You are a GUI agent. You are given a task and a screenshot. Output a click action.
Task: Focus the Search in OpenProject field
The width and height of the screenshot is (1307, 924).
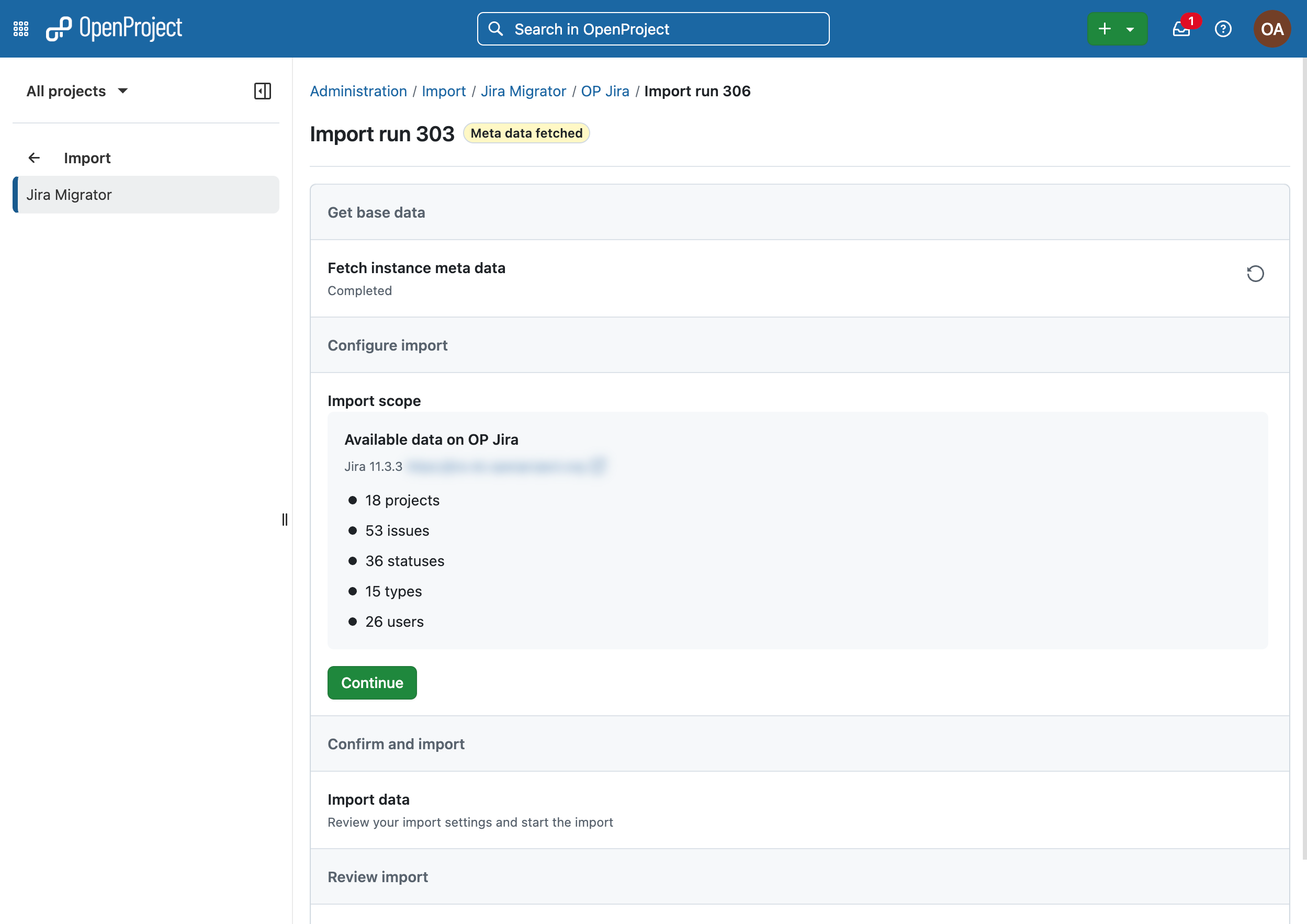(x=653, y=29)
